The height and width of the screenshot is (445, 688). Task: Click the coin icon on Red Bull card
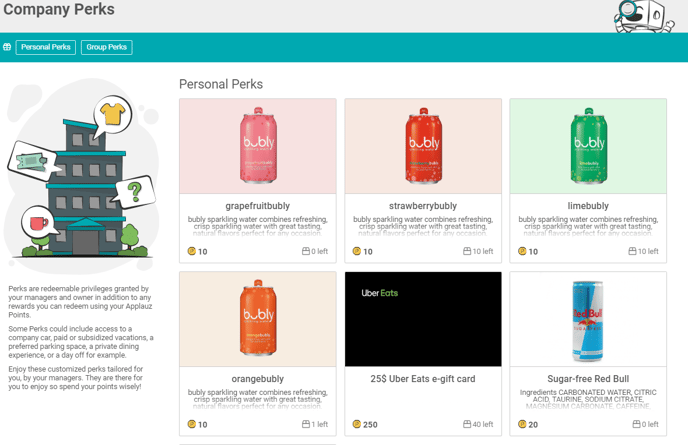point(522,425)
